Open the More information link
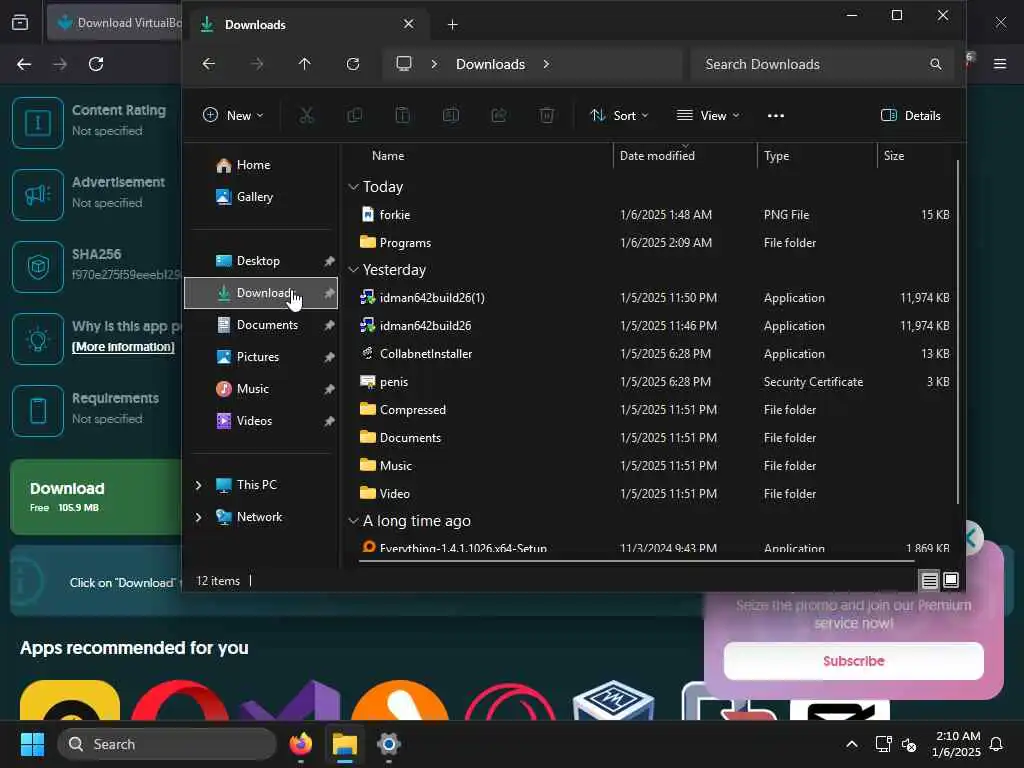The image size is (1024, 768). [123, 347]
